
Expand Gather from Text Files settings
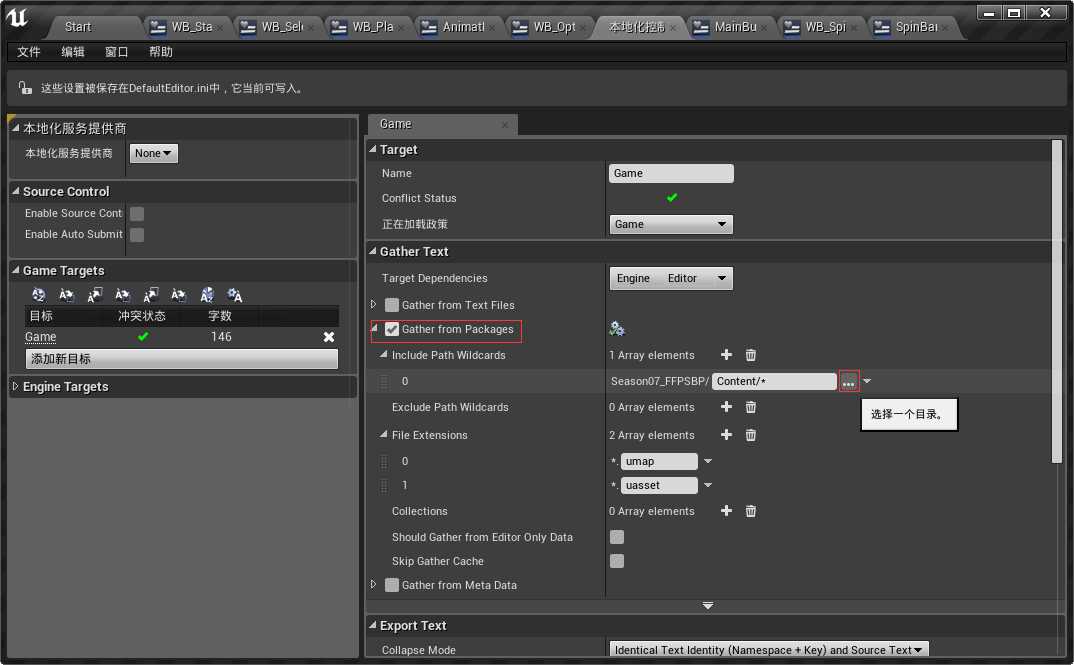tap(373, 304)
